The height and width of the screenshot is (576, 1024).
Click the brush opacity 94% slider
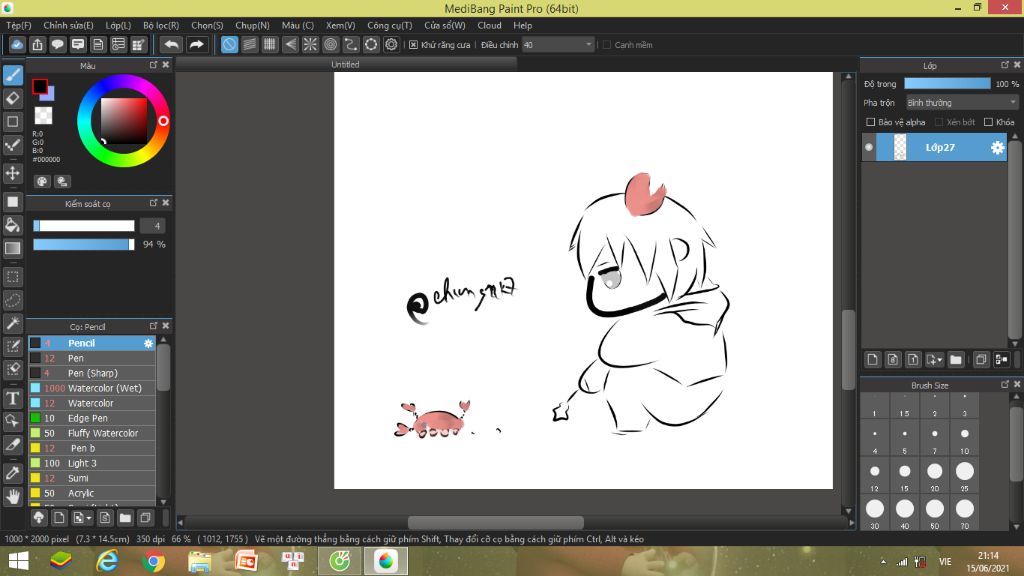(84, 244)
